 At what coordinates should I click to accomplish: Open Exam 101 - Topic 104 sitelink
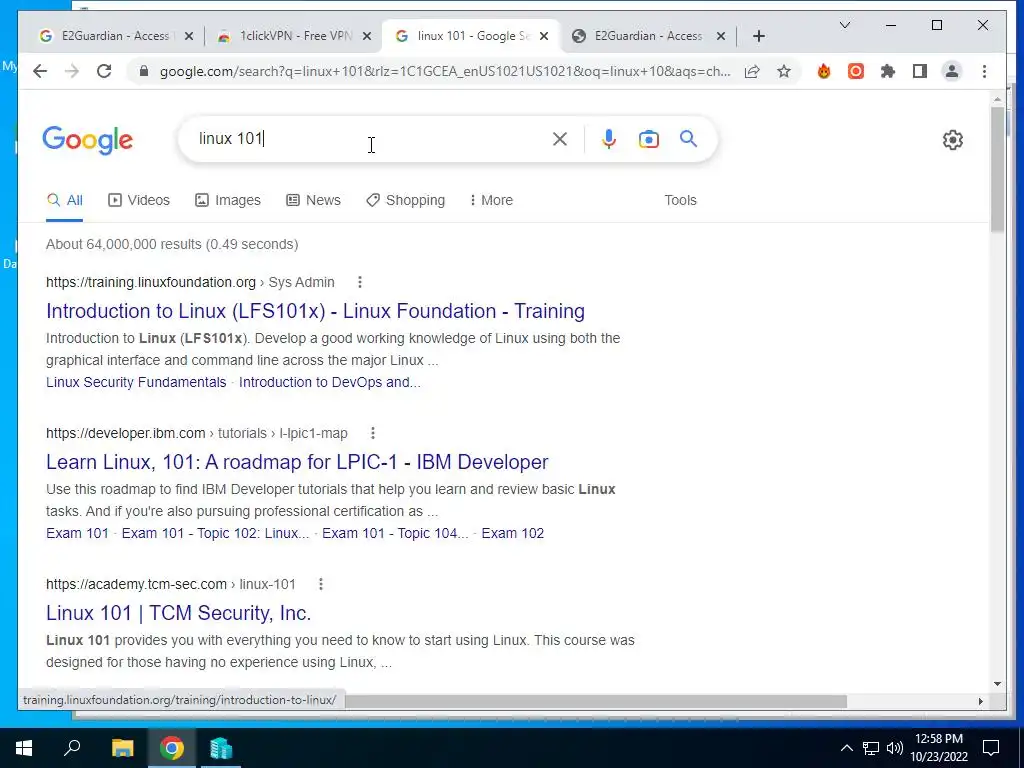click(395, 533)
